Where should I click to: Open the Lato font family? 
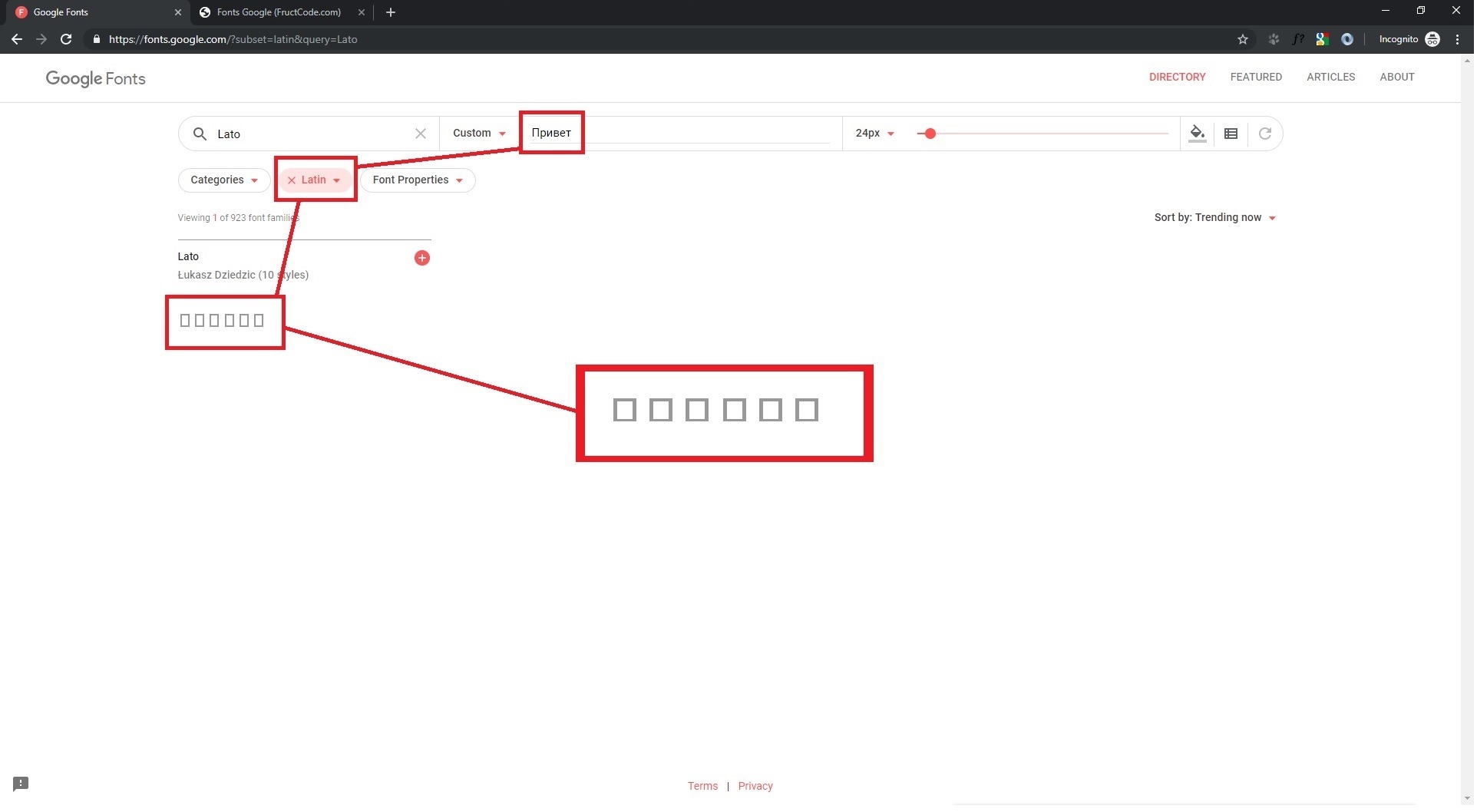pos(188,257)
